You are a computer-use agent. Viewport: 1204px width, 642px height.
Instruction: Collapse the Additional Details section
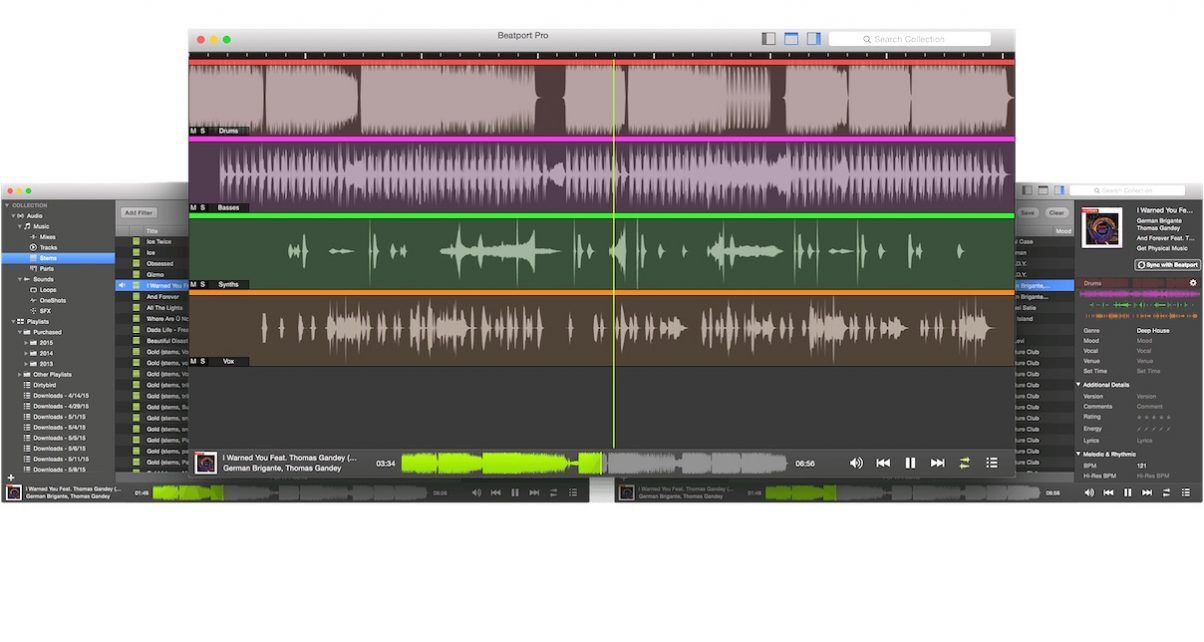1079,385
